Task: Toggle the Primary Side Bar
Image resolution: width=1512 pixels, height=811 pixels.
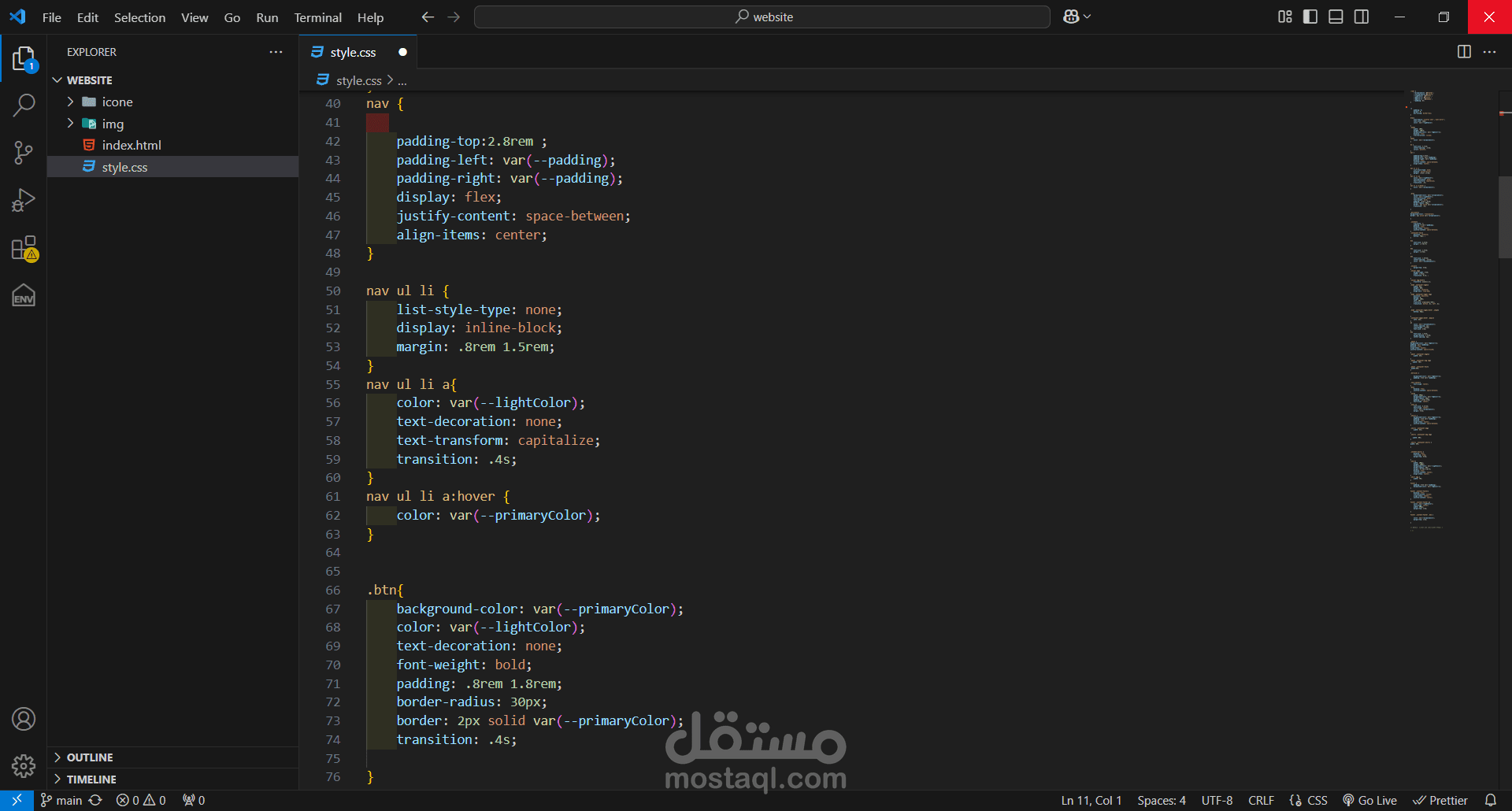Action: tap(1310, 17)
